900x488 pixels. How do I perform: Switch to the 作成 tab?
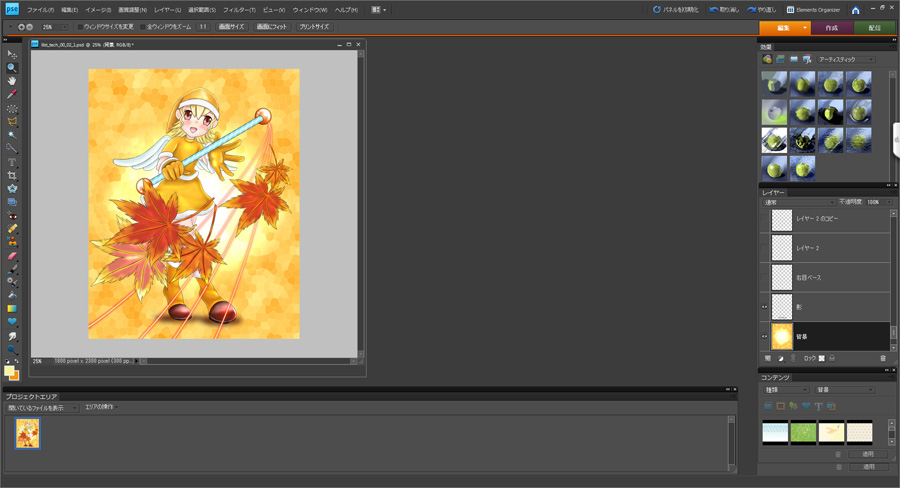click(831, 28)
